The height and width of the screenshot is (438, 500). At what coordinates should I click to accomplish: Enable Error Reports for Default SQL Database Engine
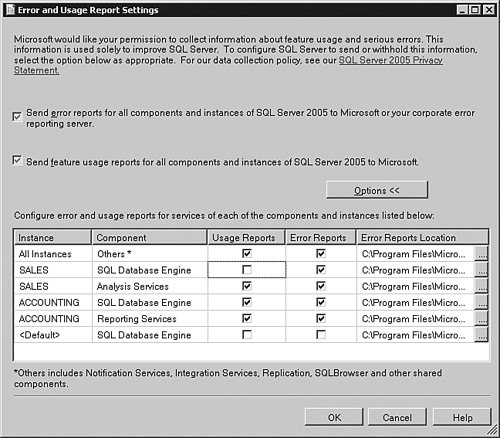tap(321, 334)
